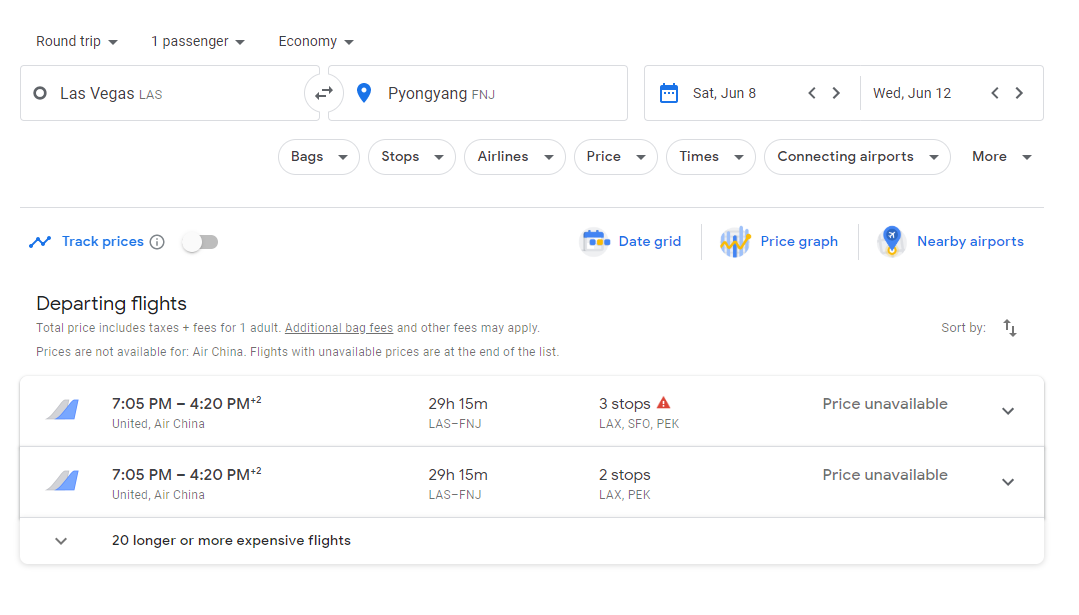Open the Price graph
The height and width of the screenshot is (615, 1079).
(x=779, y=241)
